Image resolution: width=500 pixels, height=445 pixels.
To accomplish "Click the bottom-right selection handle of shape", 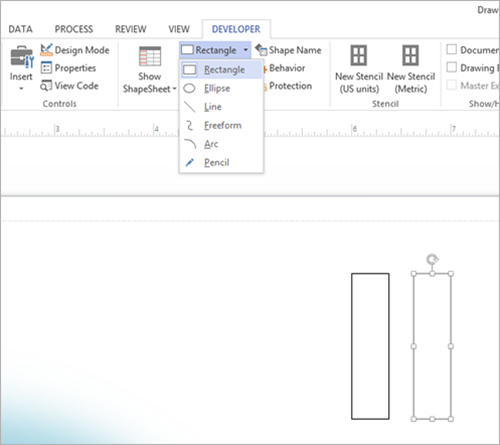I will [x=451, y=419].
